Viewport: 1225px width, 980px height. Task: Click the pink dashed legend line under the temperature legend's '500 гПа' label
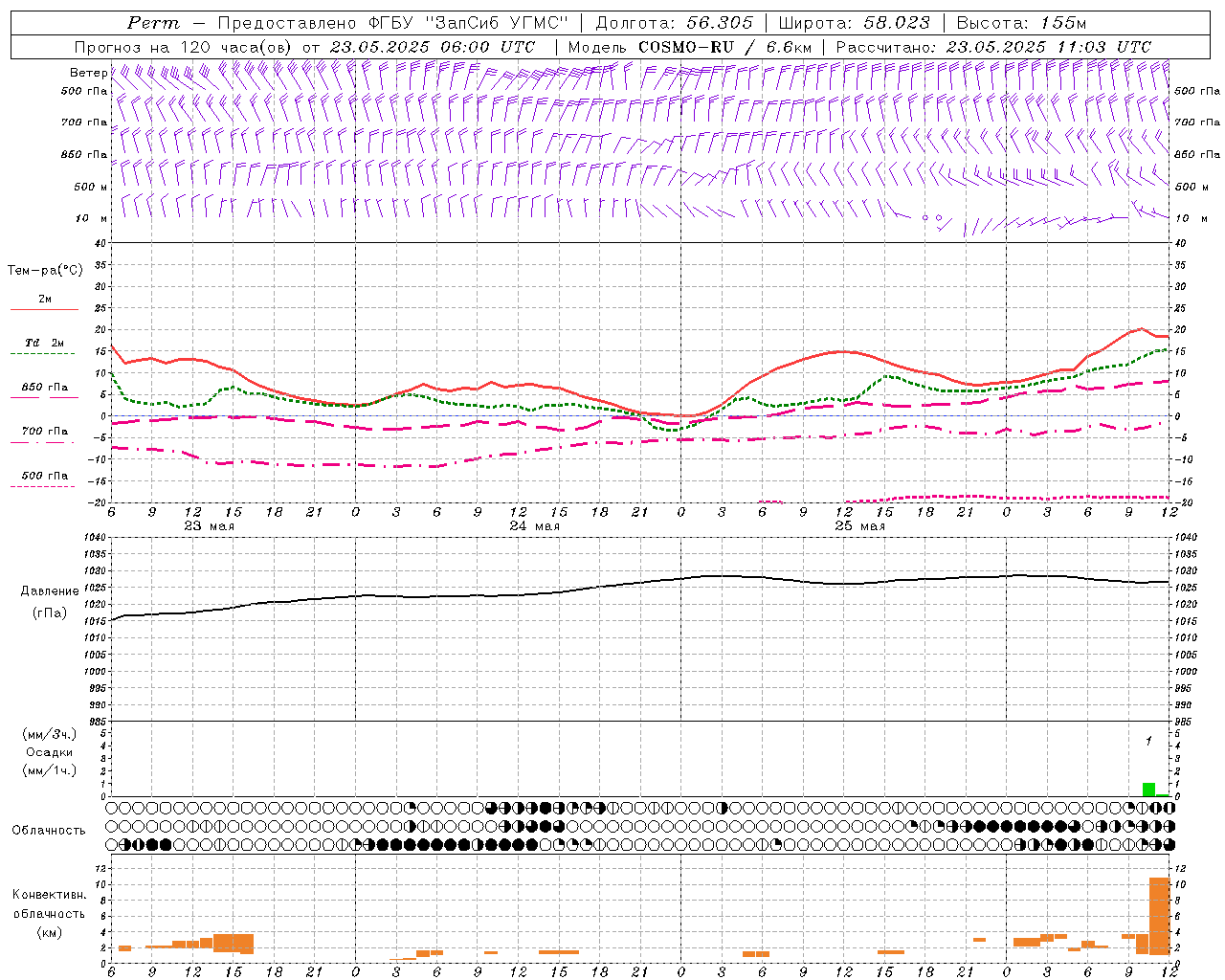coord(44,486)
